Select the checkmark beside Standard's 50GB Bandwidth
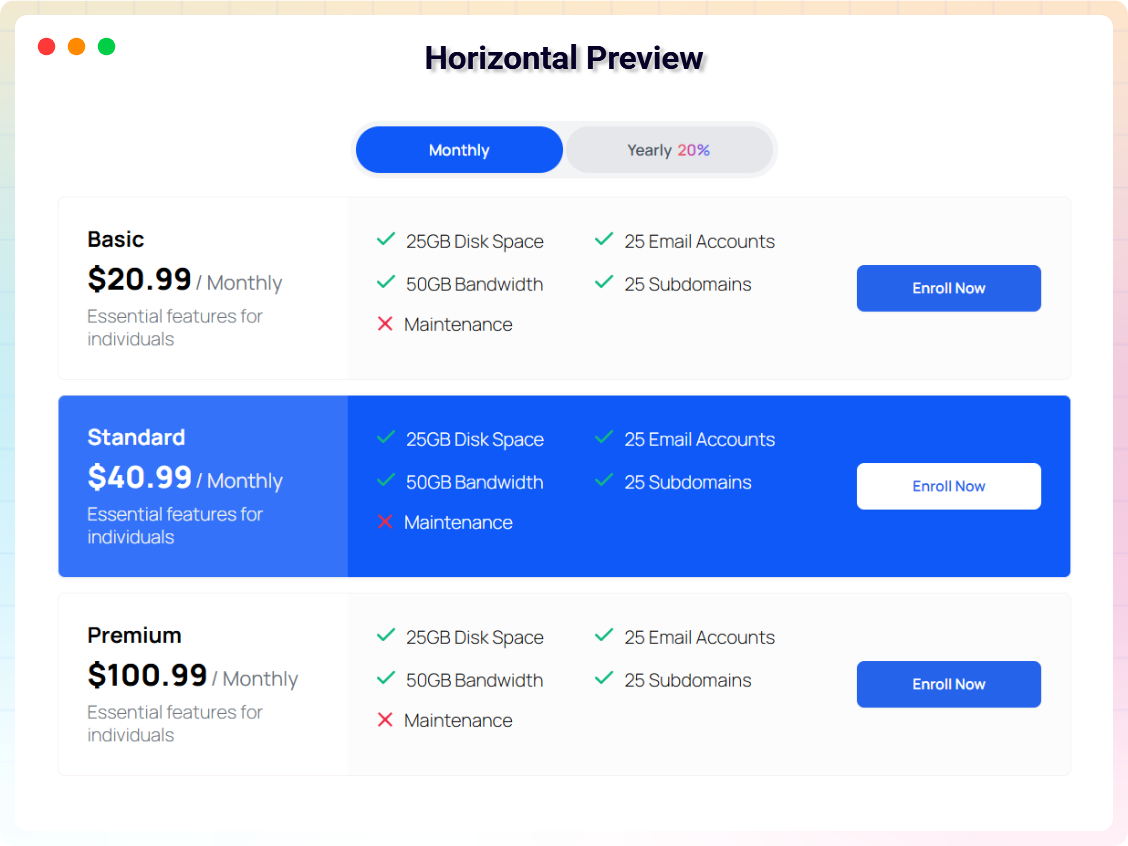 pos(386,481)
